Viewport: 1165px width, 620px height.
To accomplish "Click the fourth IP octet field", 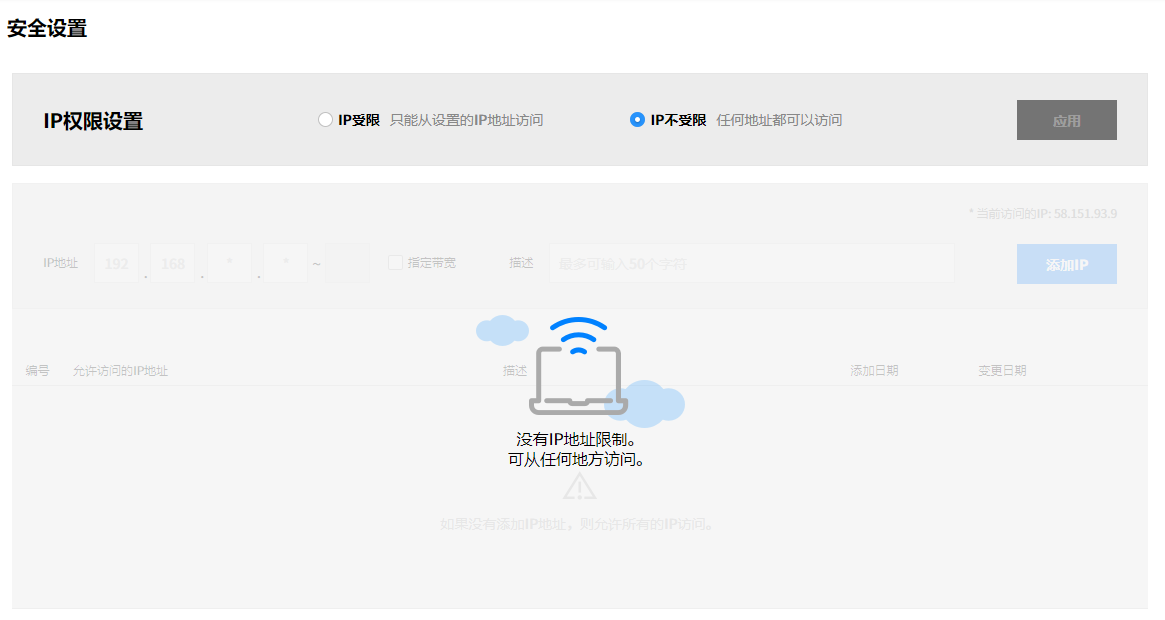I will (285, 263).
